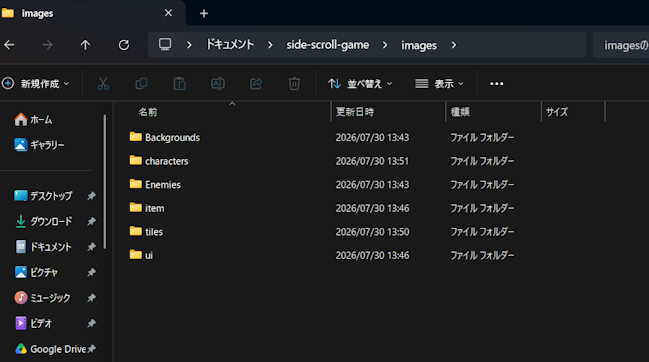Select the ui folder
This screenshot has width=649, height=362.
click(x=141, y=255)
